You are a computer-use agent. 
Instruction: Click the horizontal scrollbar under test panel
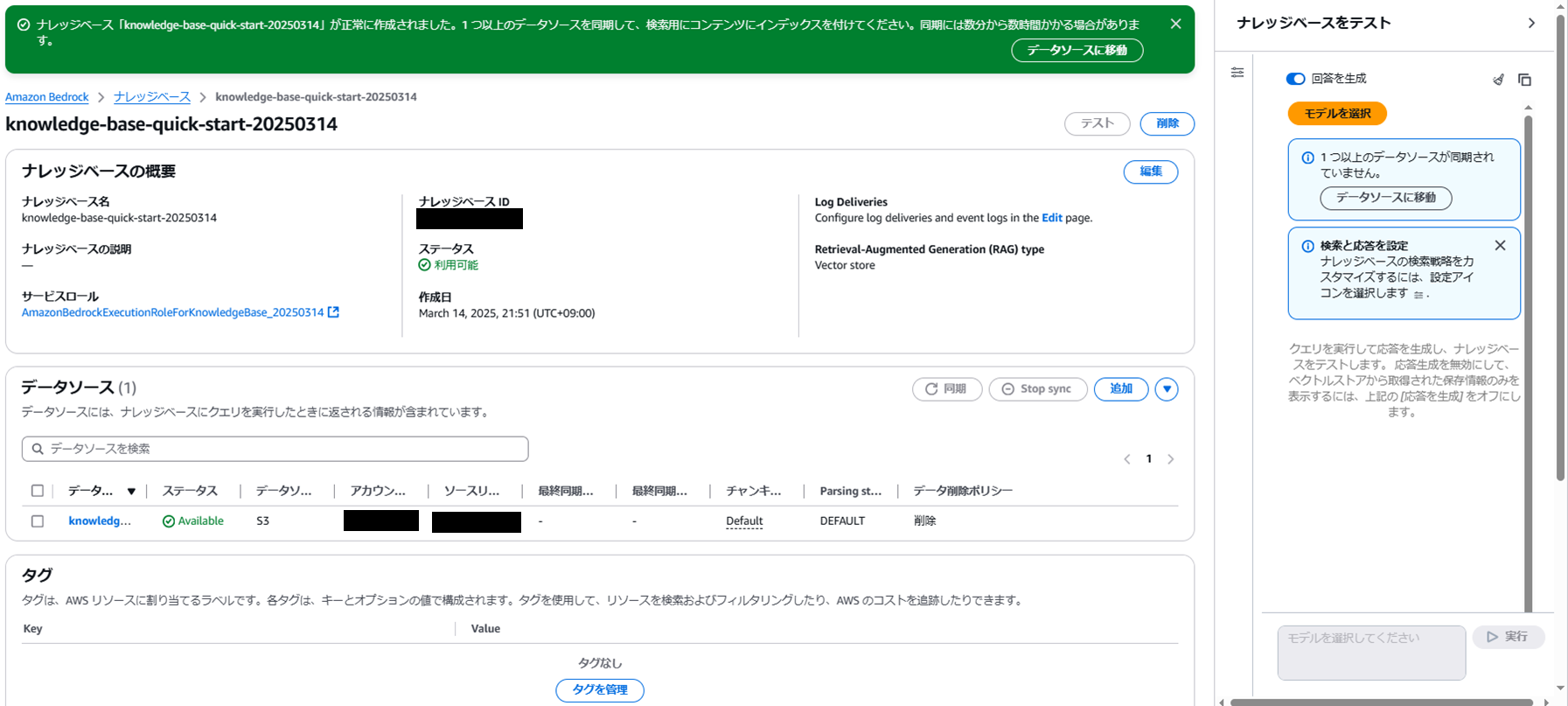[1382, 702]
